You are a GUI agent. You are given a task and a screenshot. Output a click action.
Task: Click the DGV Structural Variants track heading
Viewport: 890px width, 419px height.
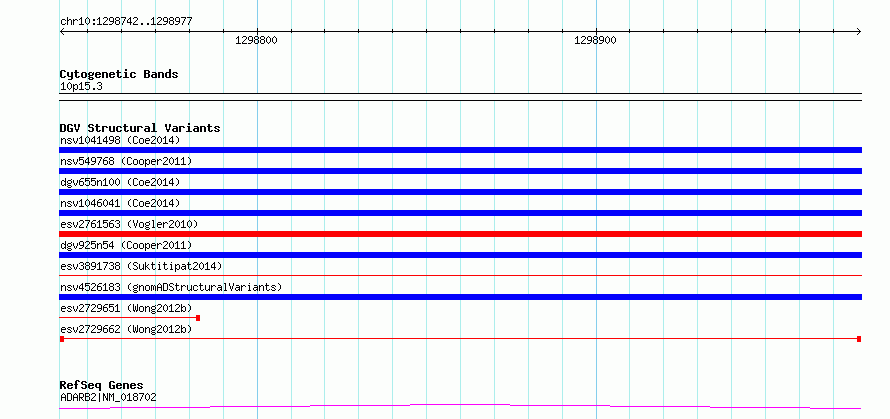140,128
